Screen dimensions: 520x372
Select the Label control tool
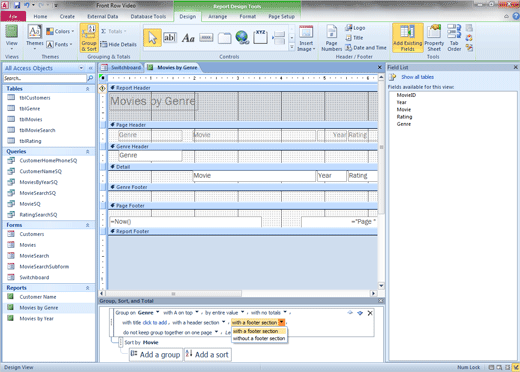coord(188,38)
